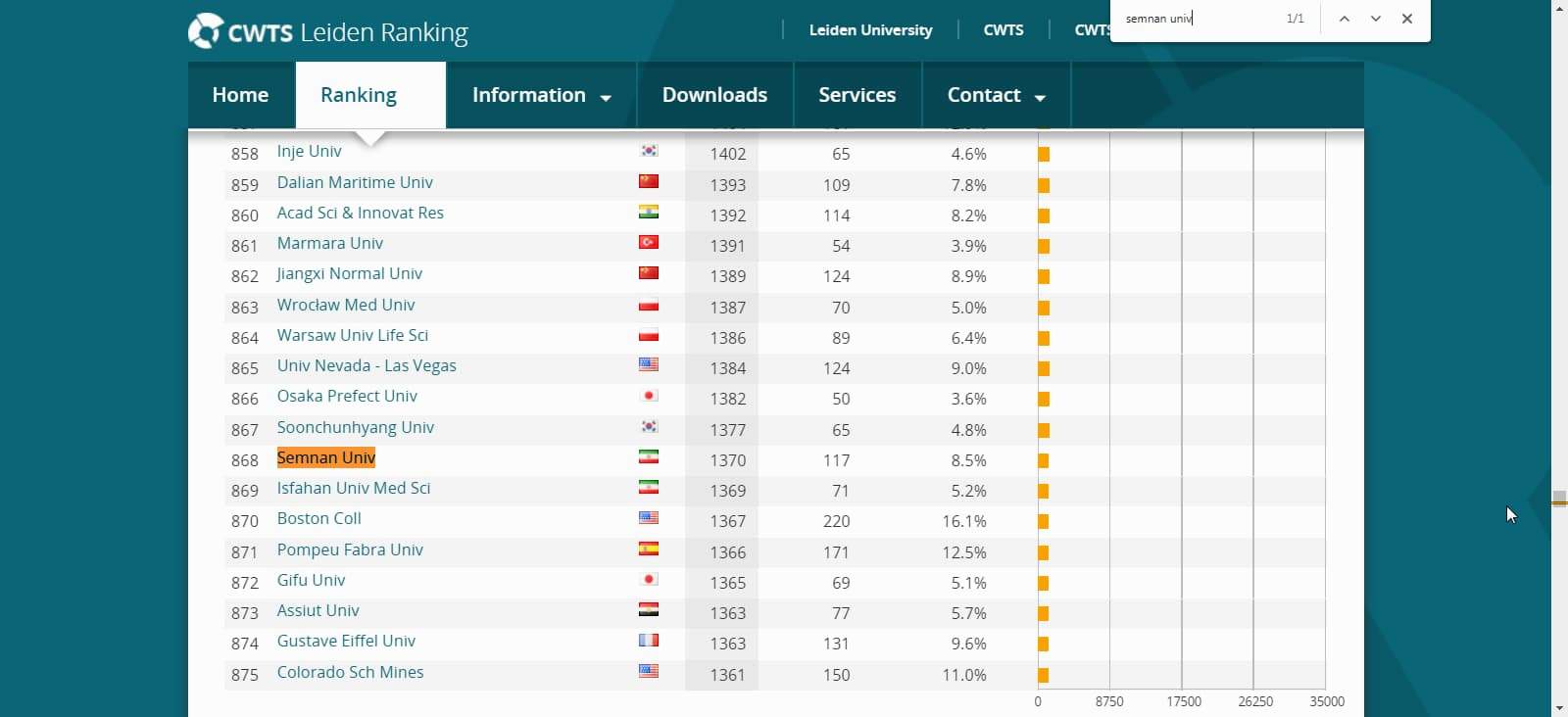Click South Korea flag beside Inje Univ
Screen dimensions: 1568x717
point(649,151)
